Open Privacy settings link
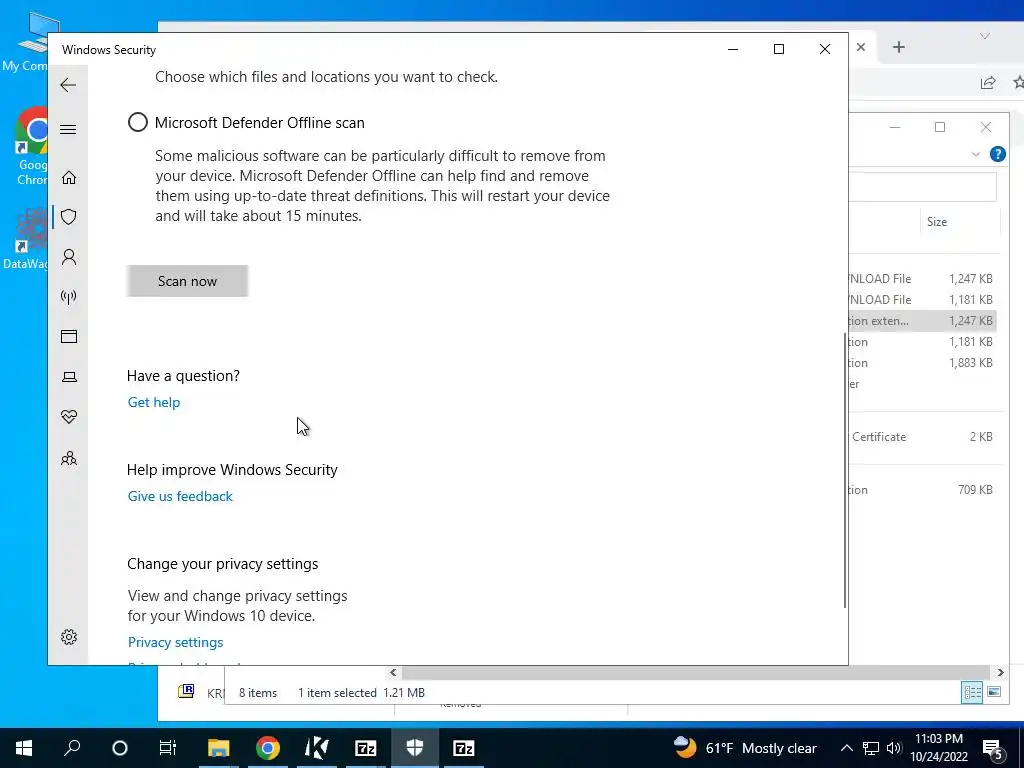 click(x=176, y=642)
